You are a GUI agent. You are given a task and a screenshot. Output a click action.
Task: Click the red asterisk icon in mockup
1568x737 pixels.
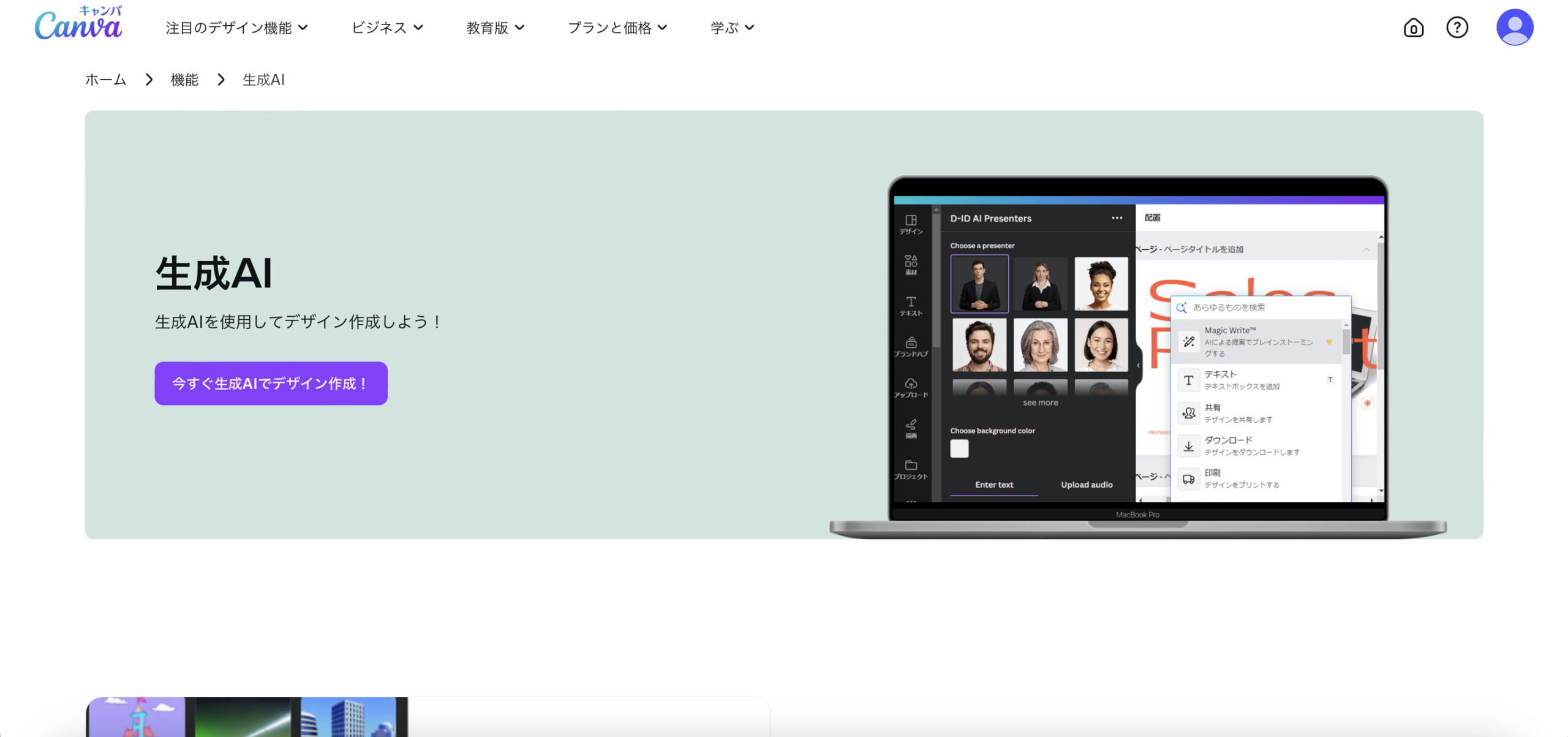tap(1367, 403)
